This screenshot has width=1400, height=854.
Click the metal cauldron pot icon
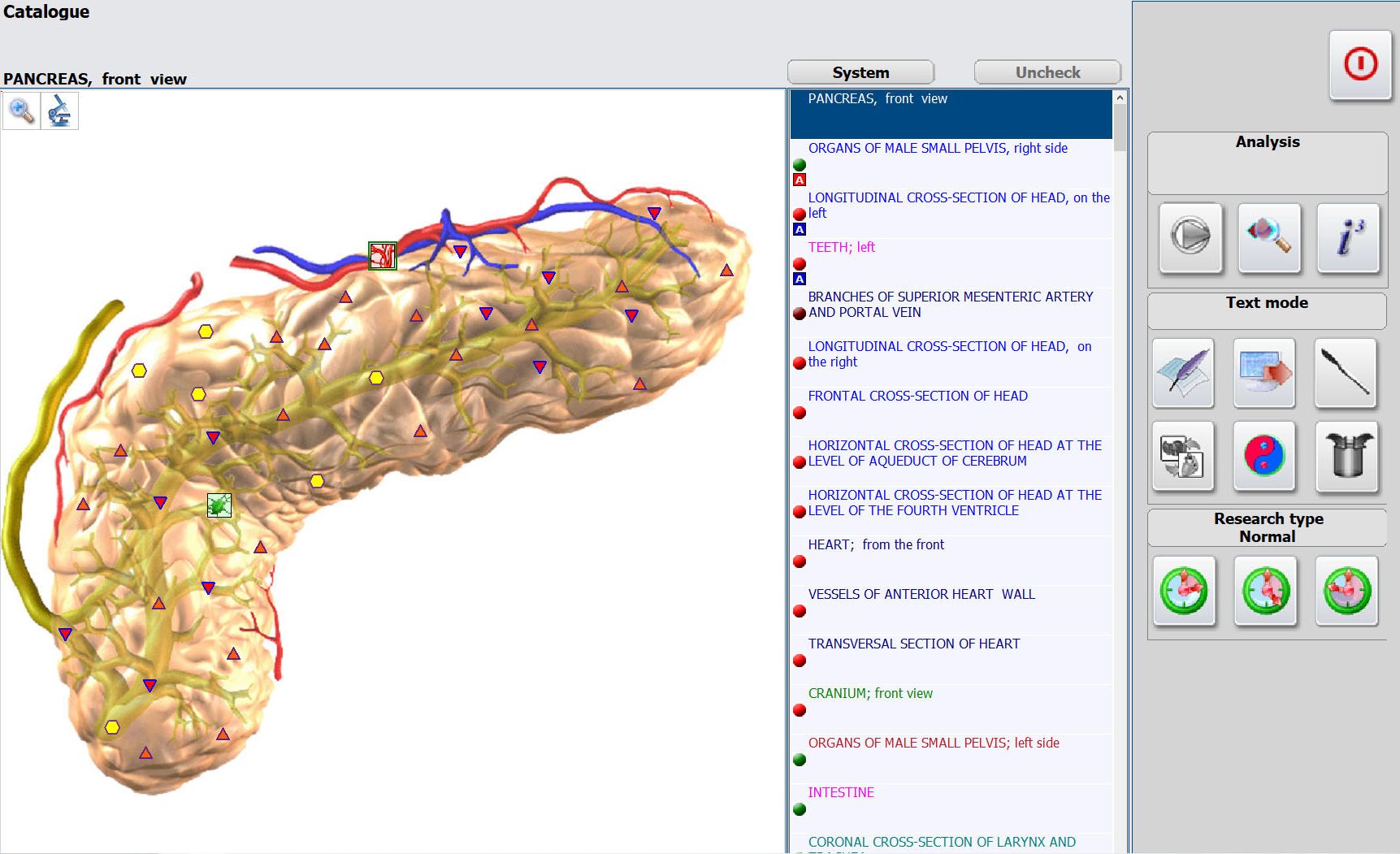click(1346, 456)
